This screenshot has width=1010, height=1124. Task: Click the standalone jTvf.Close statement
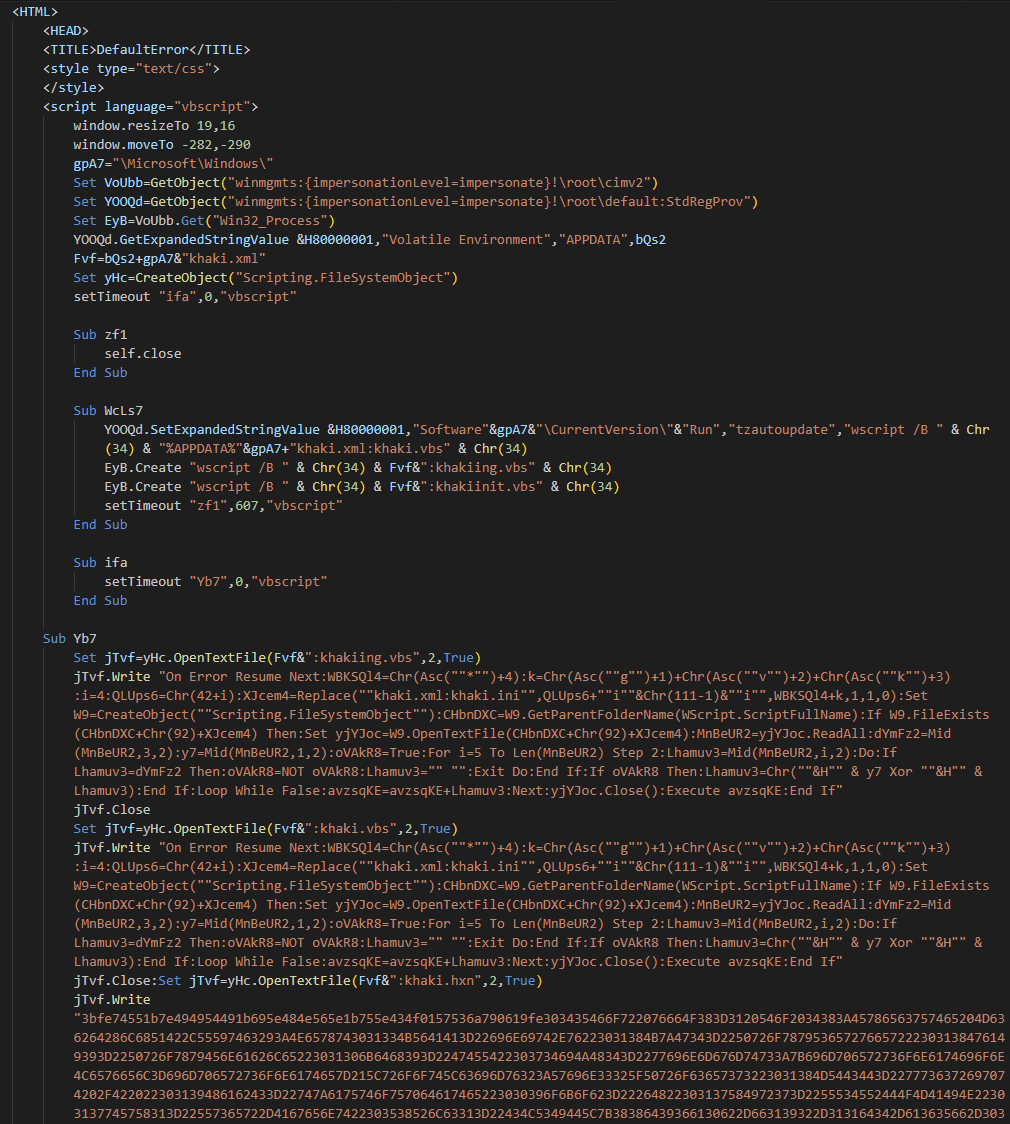point(112,809)
